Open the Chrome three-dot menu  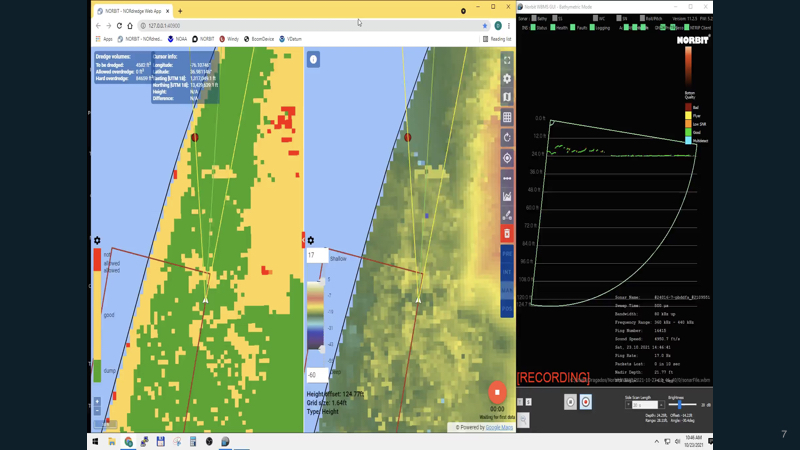click(509, 26)
